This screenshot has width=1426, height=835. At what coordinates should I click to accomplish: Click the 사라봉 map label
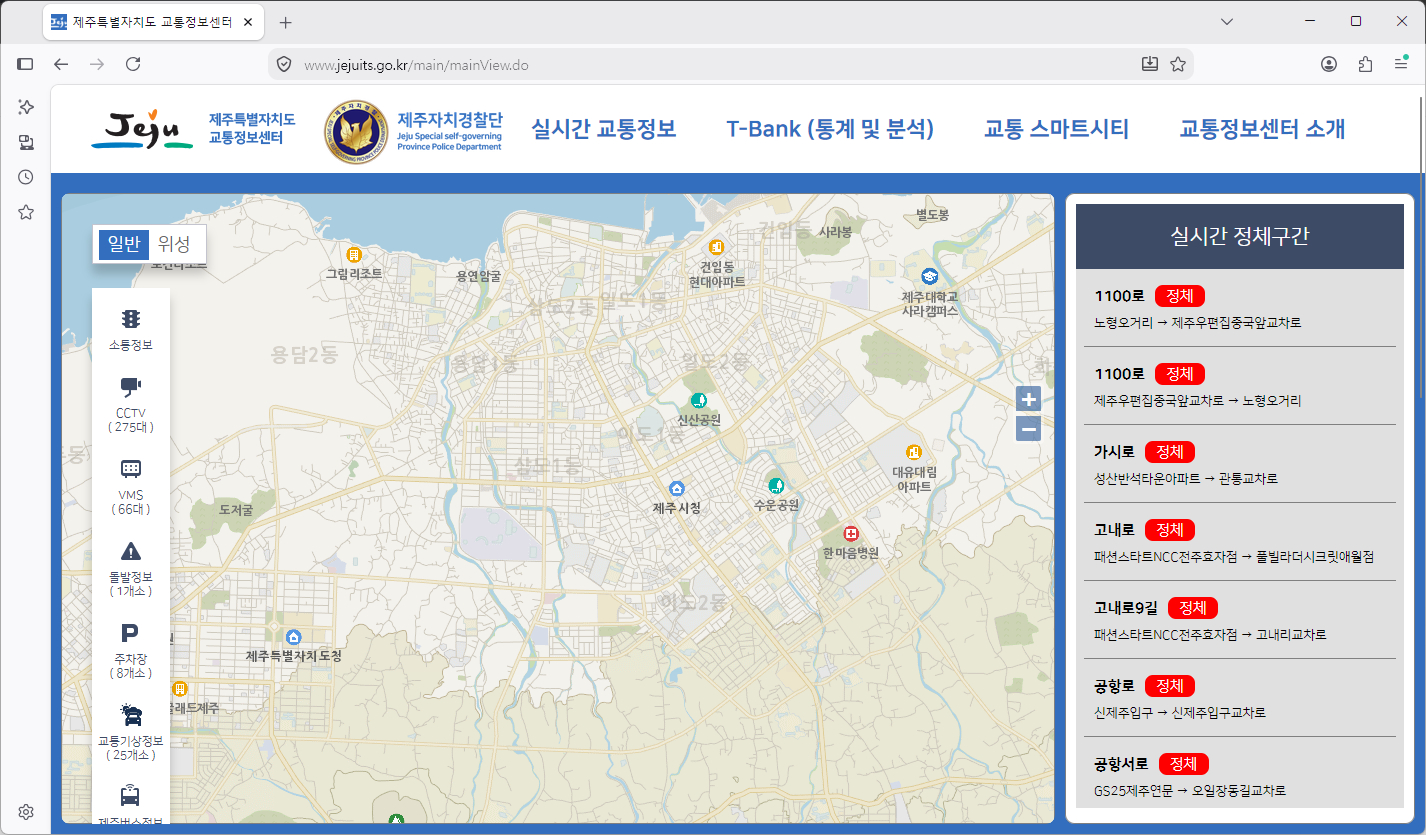coord(835,231)
